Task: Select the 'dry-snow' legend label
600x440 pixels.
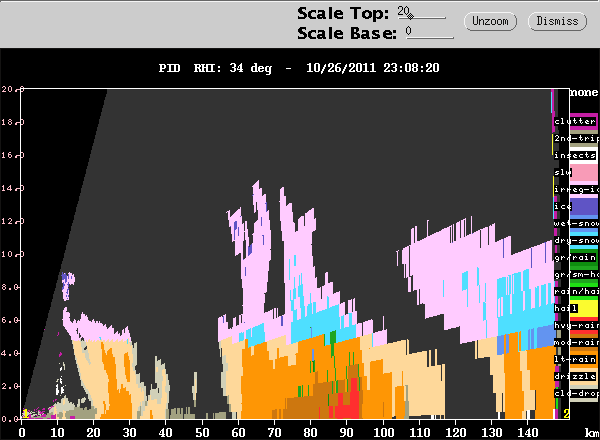Action: pos(576,240)
